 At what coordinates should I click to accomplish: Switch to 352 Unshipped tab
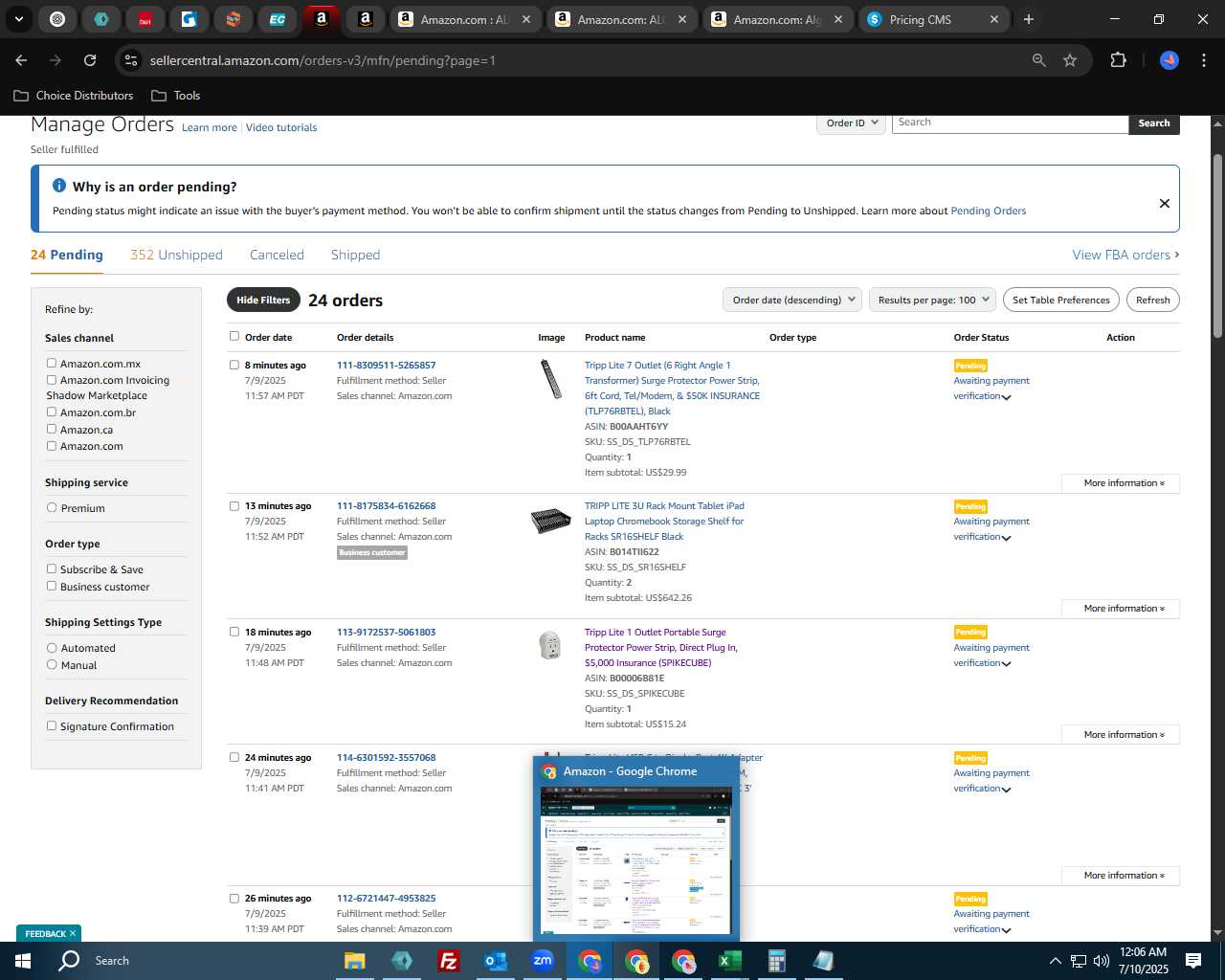176,255
